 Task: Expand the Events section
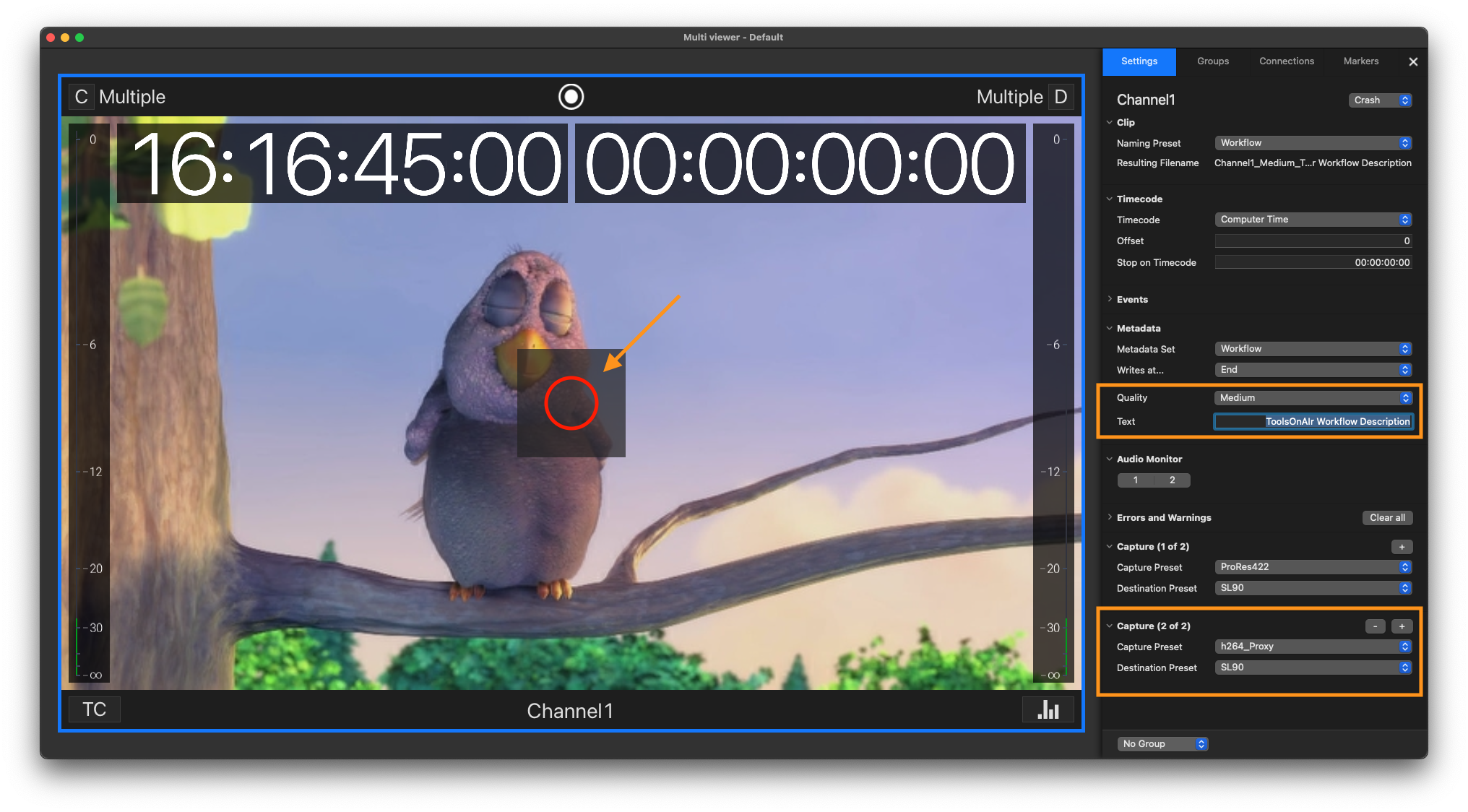(1110, 299)
